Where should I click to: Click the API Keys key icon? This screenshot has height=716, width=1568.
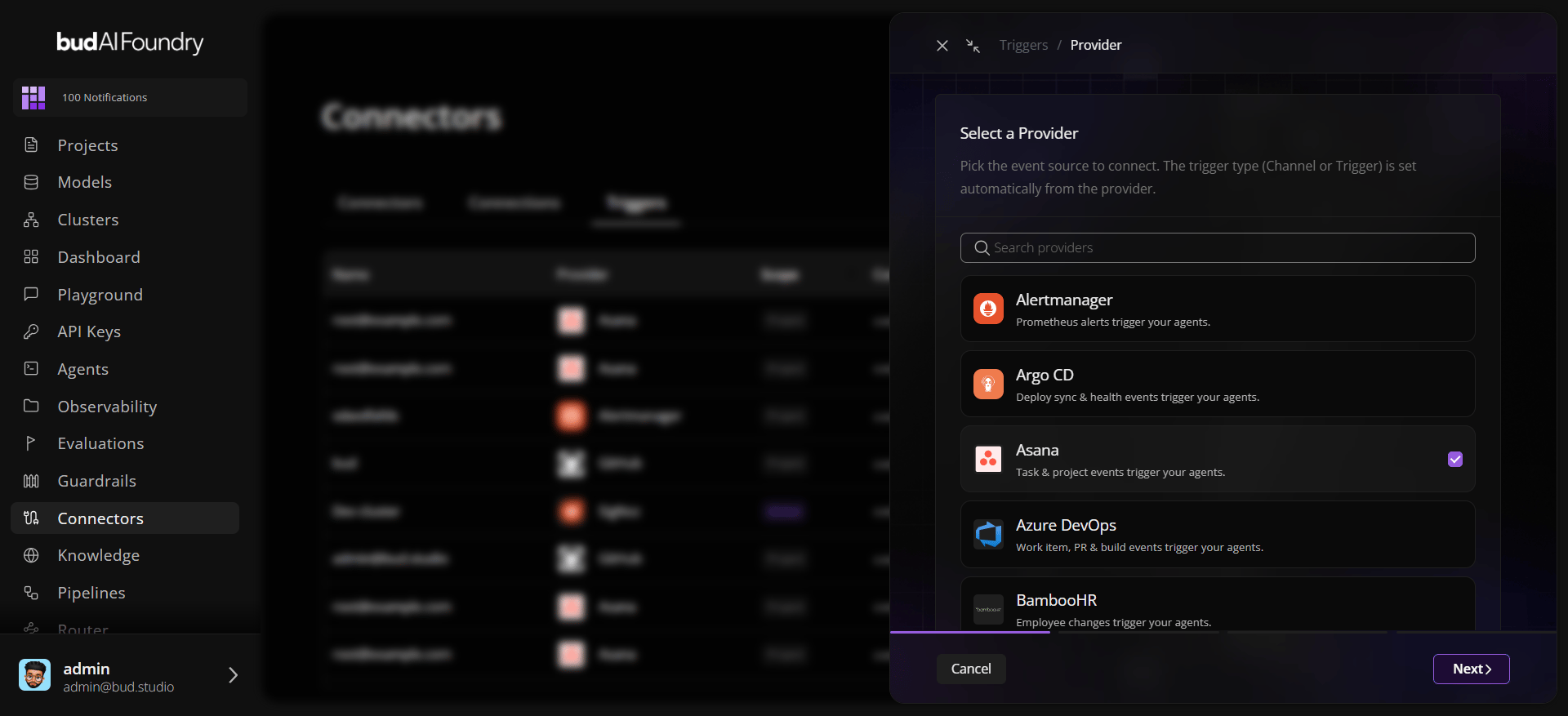pos(31,331)
